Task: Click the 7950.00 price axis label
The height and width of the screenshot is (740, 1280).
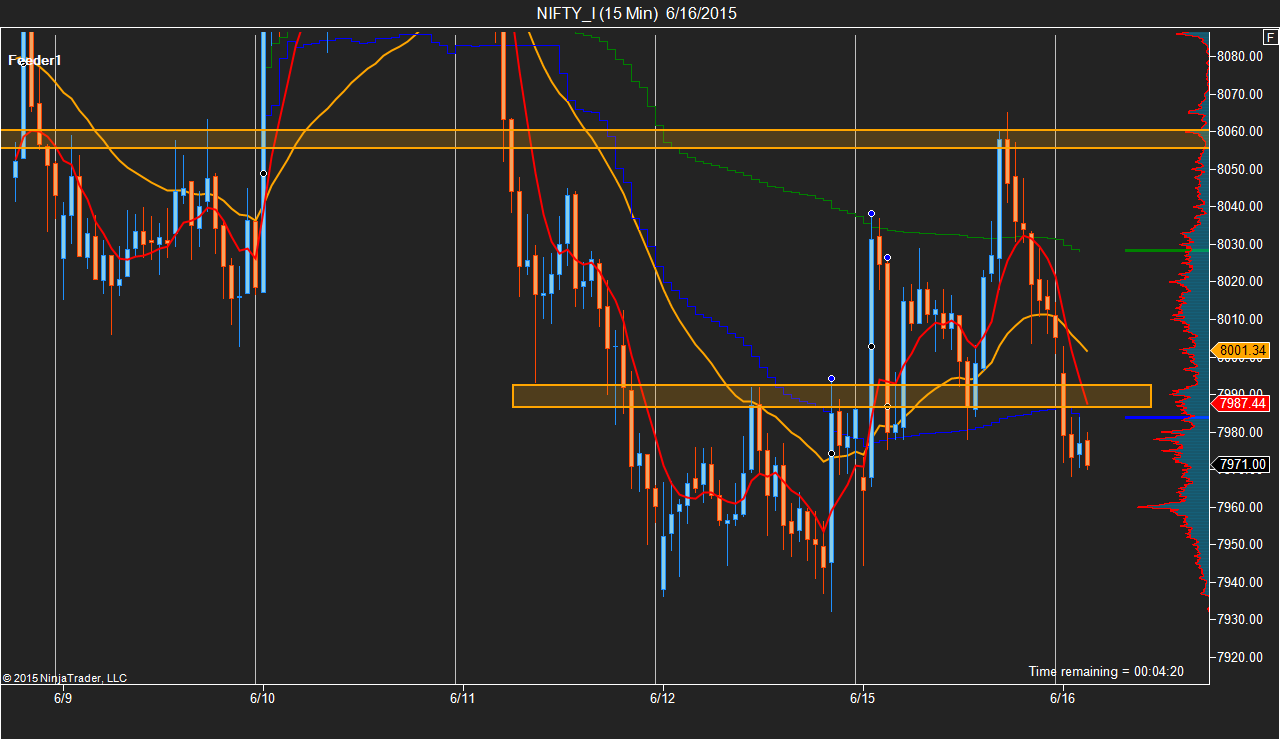Action: point(1240,544)
